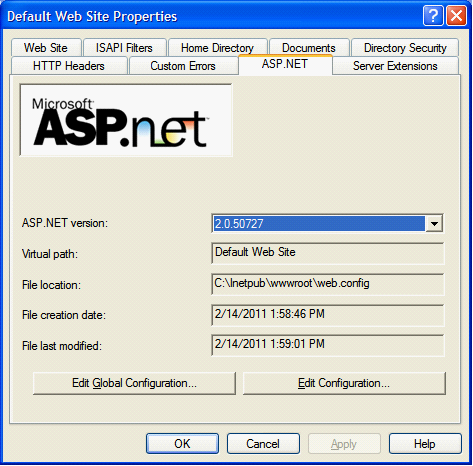Open the ISAPI Filters tab
Screen dimensions: 473x466
[x=124, y=48]
